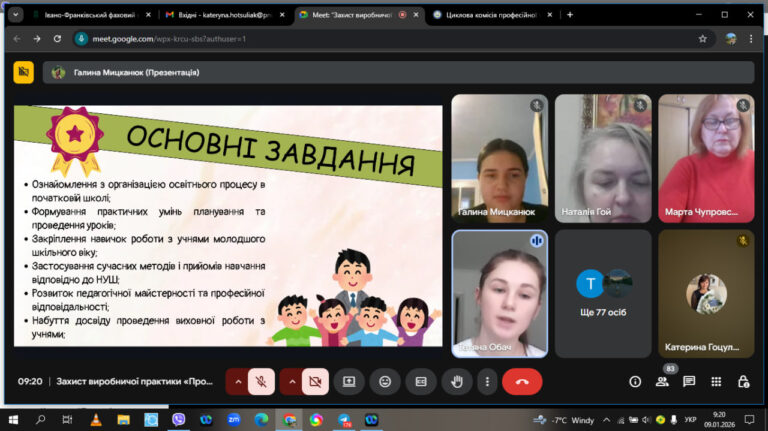Viewport: 768px width, 431px height.
Task: Open the meeting details info icon
Action: pyautogui.click(x=635, y=382)
